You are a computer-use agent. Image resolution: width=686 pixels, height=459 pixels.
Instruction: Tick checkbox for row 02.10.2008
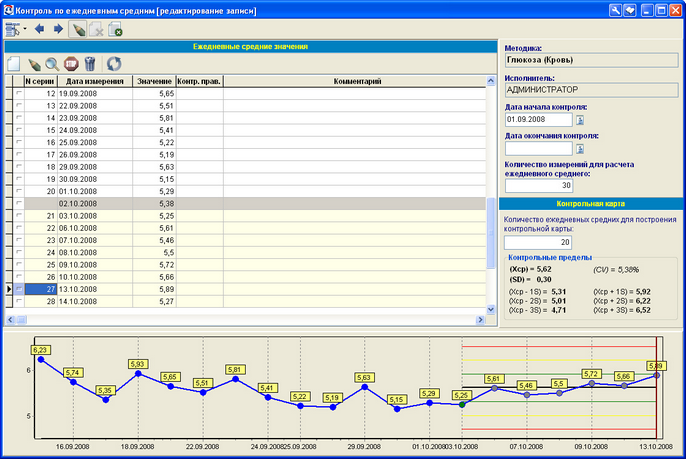18,203
